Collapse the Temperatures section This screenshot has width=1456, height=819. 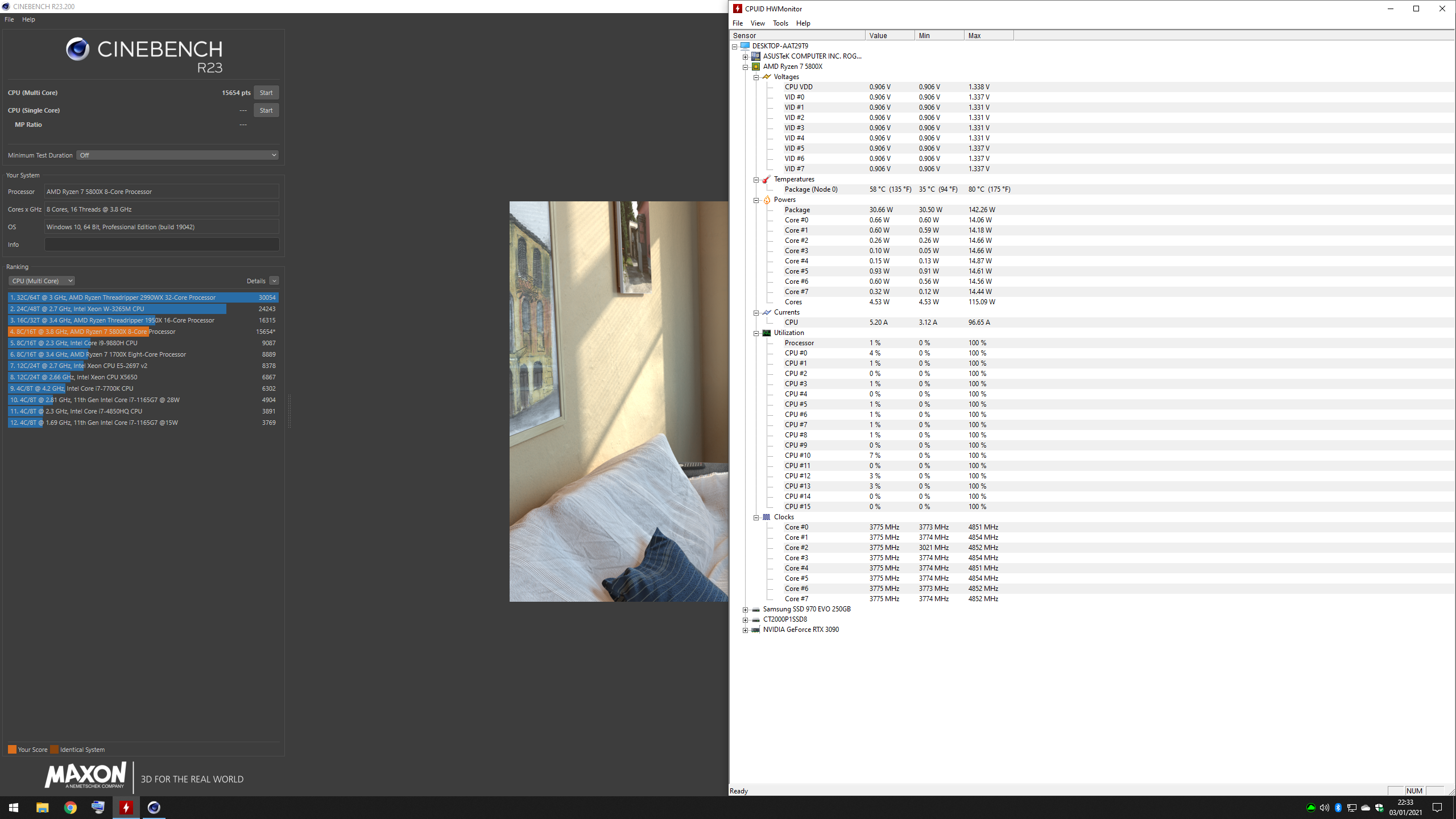[x=756, y=179]
